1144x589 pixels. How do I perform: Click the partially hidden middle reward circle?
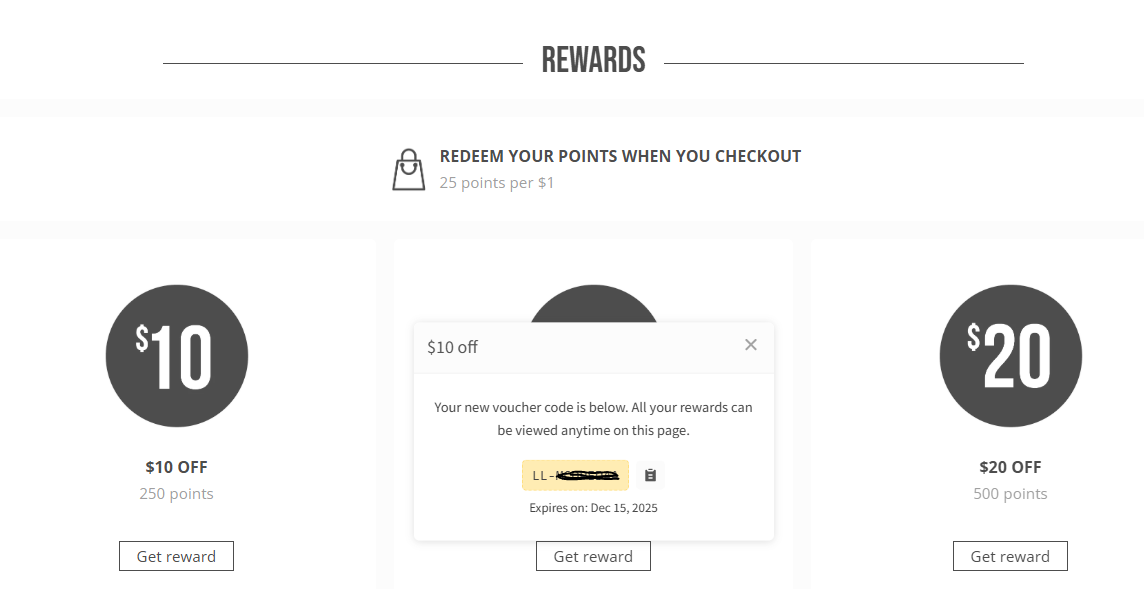[593, 303]
